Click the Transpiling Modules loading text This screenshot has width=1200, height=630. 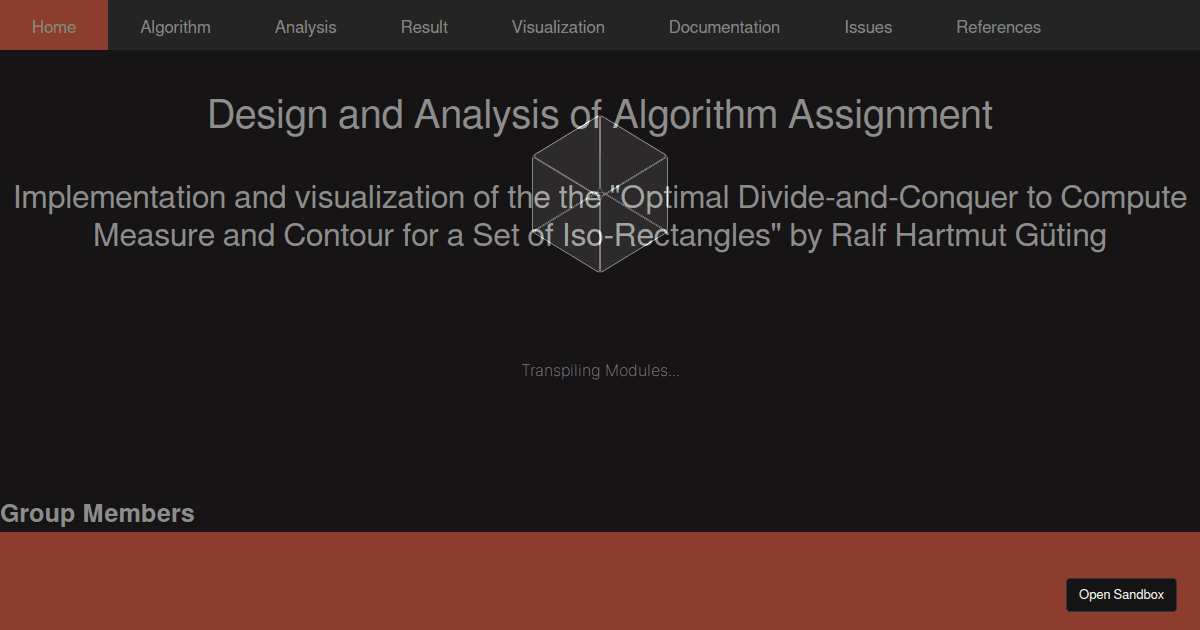tap(600, 370)
